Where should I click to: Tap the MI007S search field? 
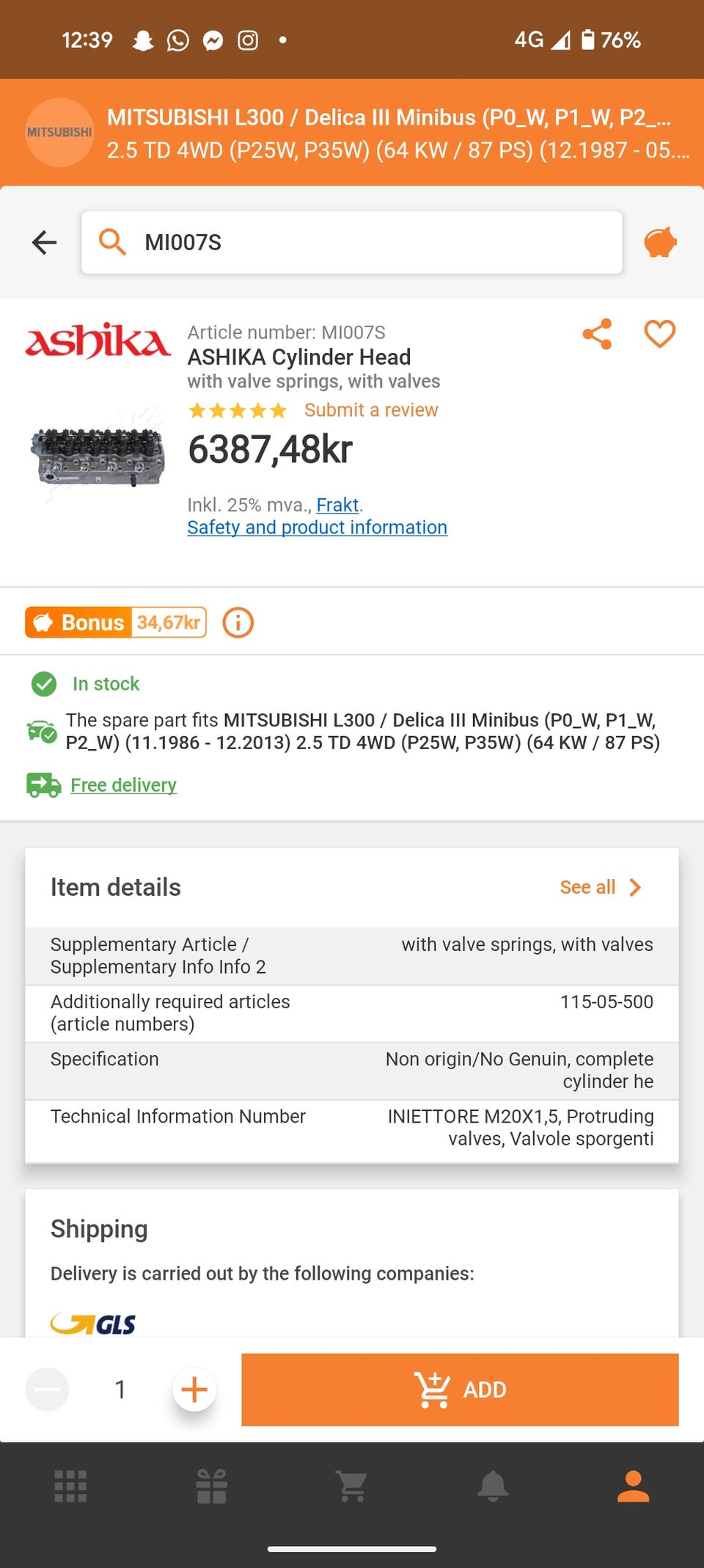coord(352,242)
